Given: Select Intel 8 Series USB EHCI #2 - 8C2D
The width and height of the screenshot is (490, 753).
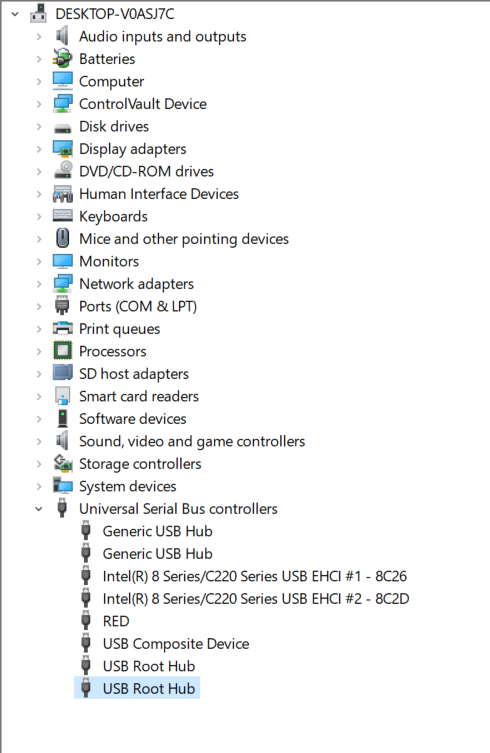Looking at the screenshot, I should [x=256, y=598].
